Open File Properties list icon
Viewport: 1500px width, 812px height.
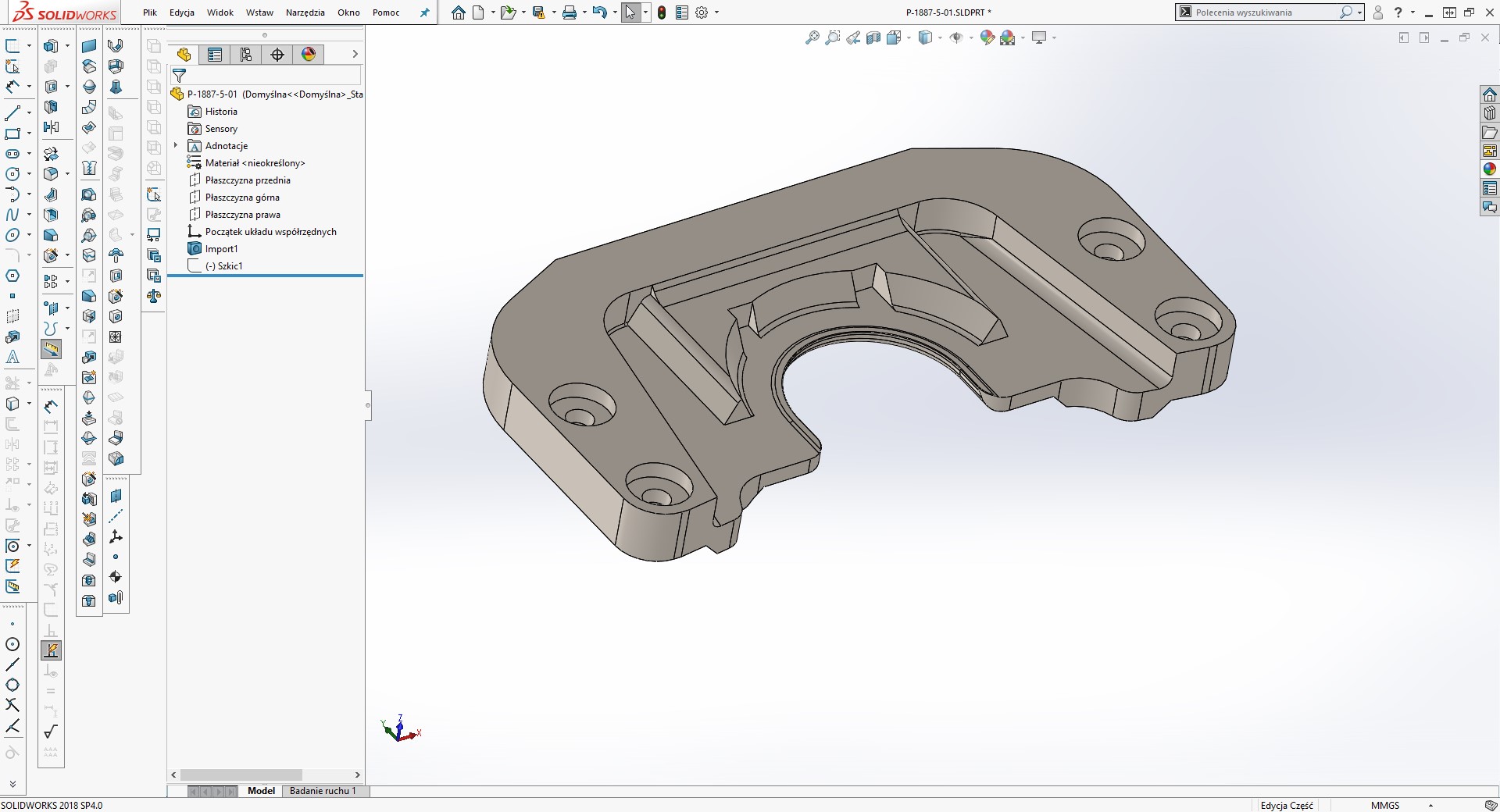coord(681,12)
